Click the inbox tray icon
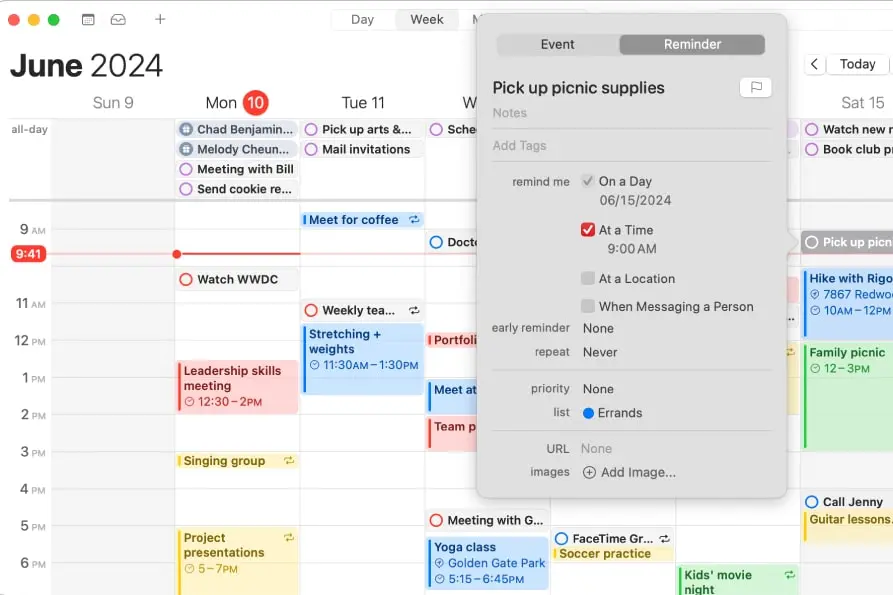This screenshot has height=595, width=893. pyautogui.click(x=118, y=19)
